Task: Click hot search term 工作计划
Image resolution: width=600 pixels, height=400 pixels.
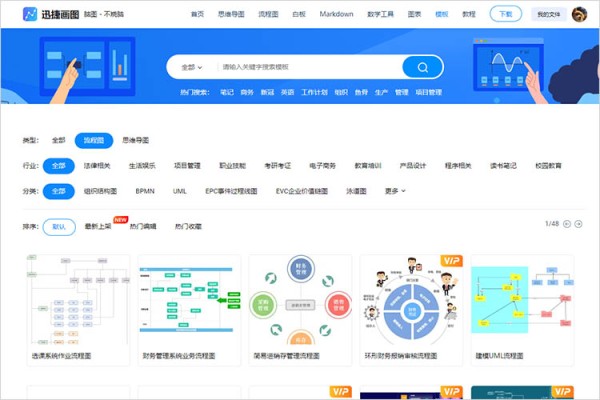Action: point(314,92)
